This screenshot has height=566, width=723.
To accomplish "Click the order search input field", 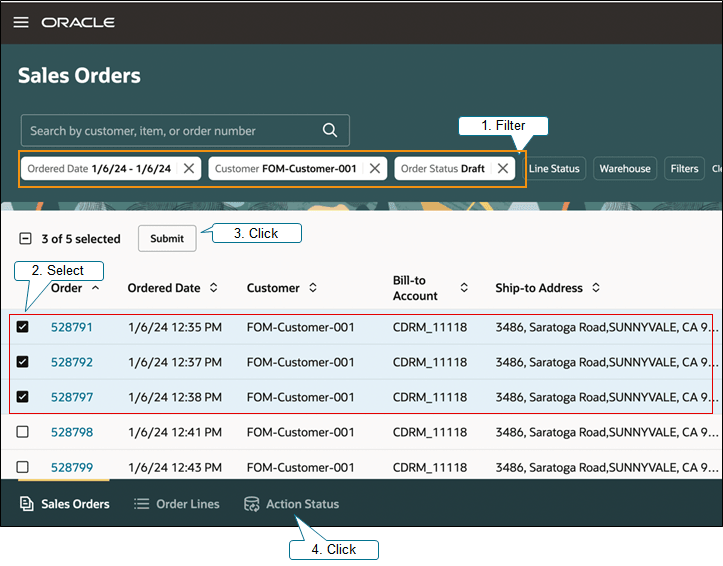I will [x=185, y=130].
